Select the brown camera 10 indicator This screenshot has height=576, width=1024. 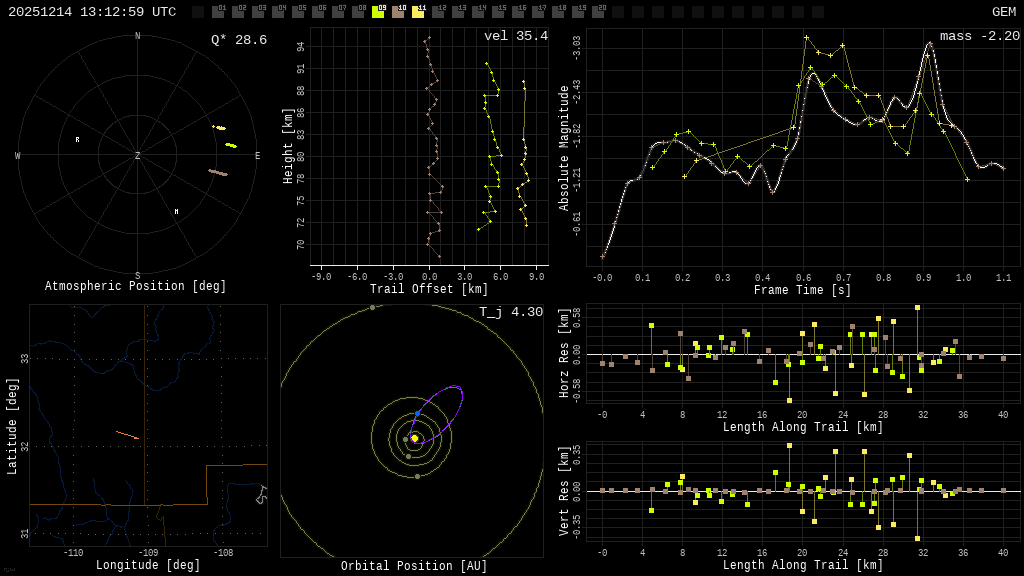398,13
